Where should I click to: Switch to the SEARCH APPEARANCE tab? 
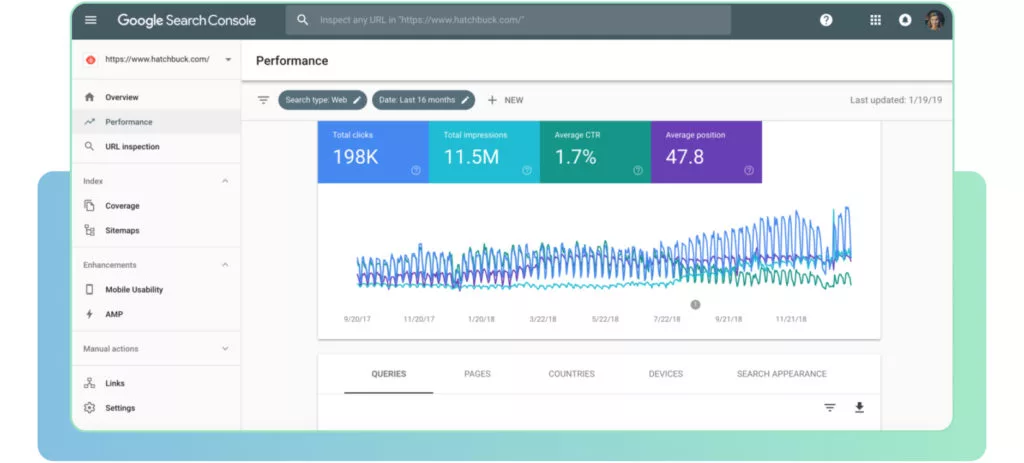[x=782, y=374]
